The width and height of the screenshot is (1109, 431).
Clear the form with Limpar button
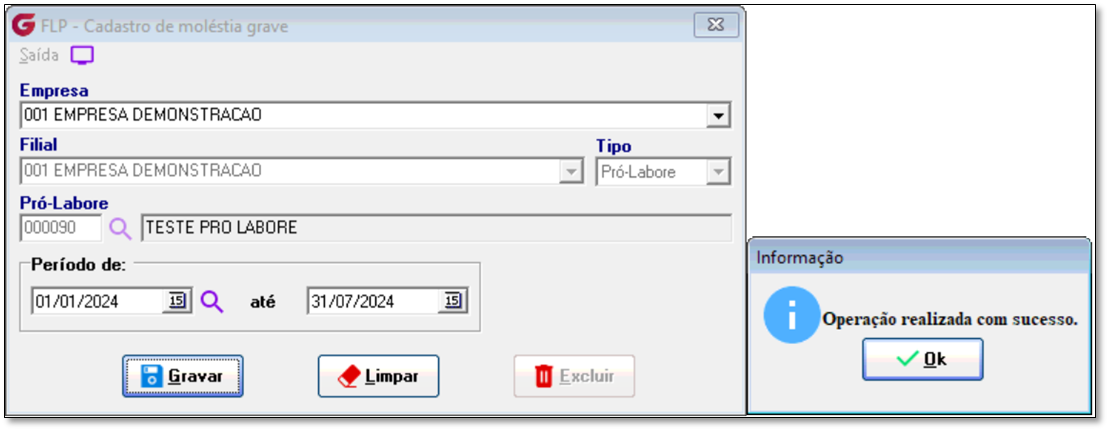point(378,376)
